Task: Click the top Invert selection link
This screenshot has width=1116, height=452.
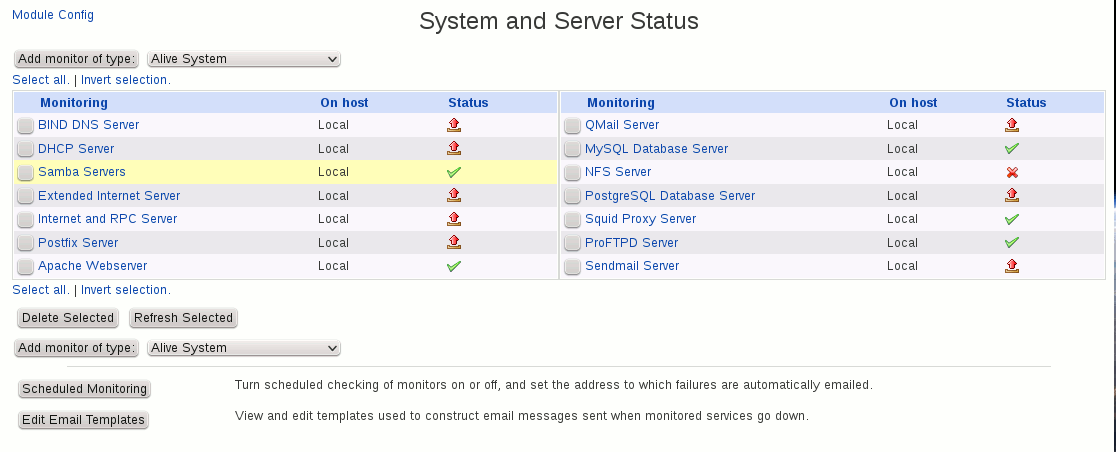Action: click(125, 80)
